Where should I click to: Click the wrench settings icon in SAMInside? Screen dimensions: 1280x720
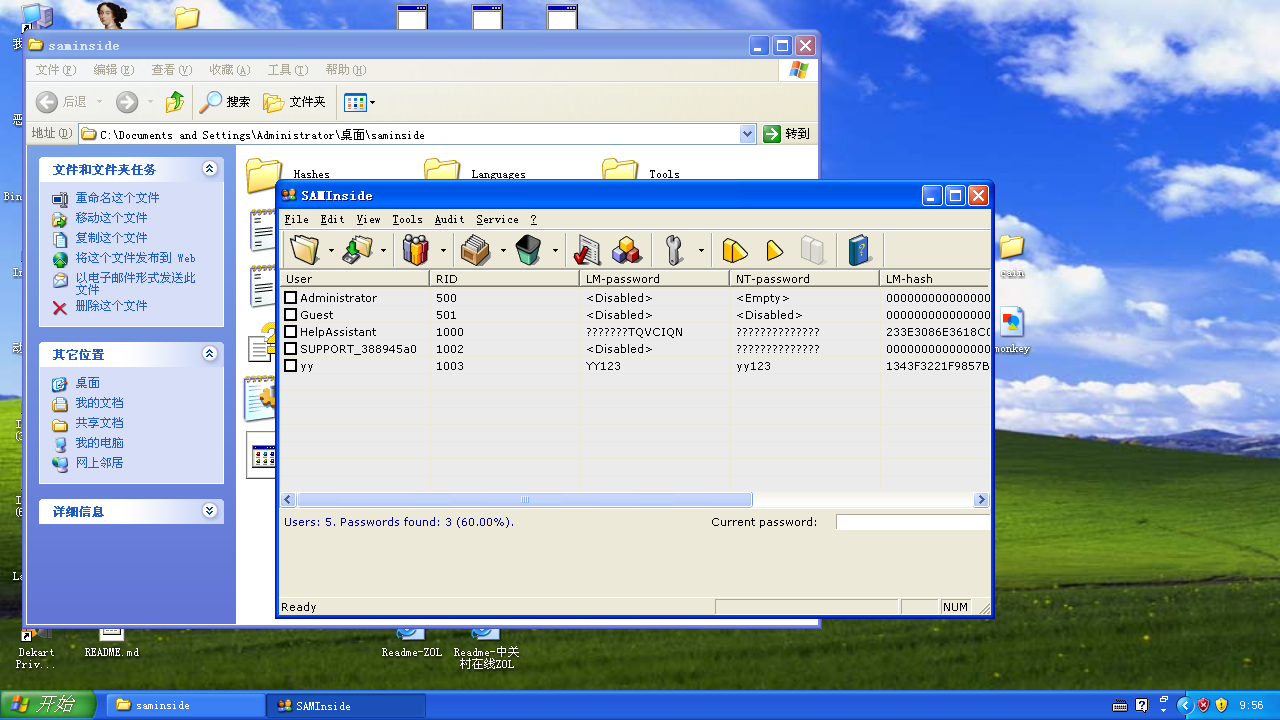pos(675,250)
